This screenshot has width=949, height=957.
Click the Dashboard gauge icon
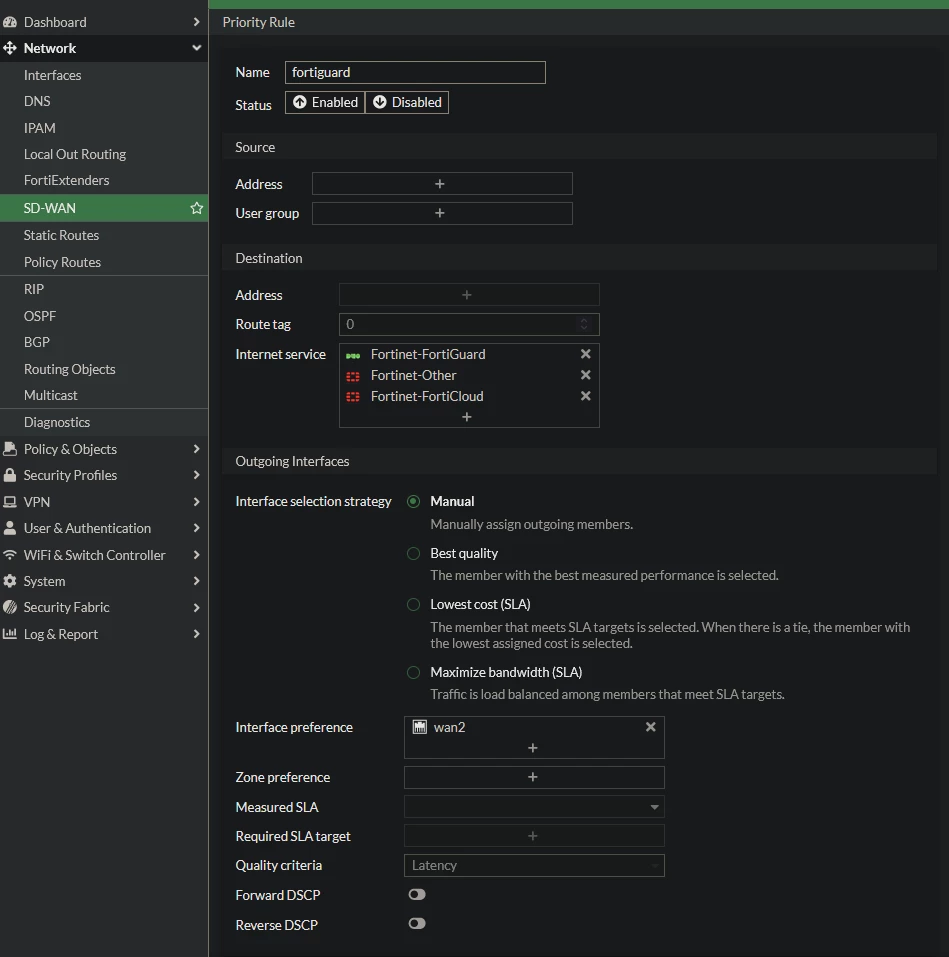(10, 22)
